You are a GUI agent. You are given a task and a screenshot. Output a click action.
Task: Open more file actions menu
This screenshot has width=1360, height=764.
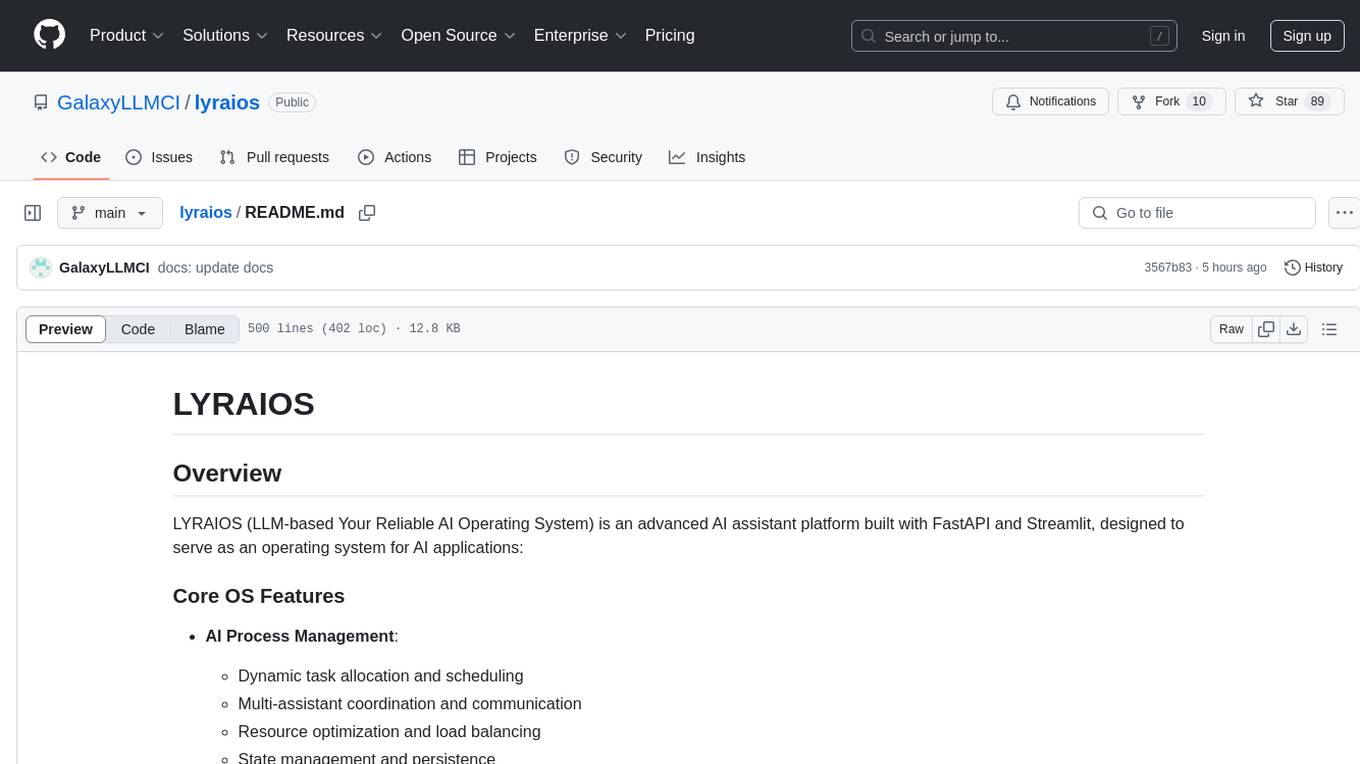[x=1344, y=213]
